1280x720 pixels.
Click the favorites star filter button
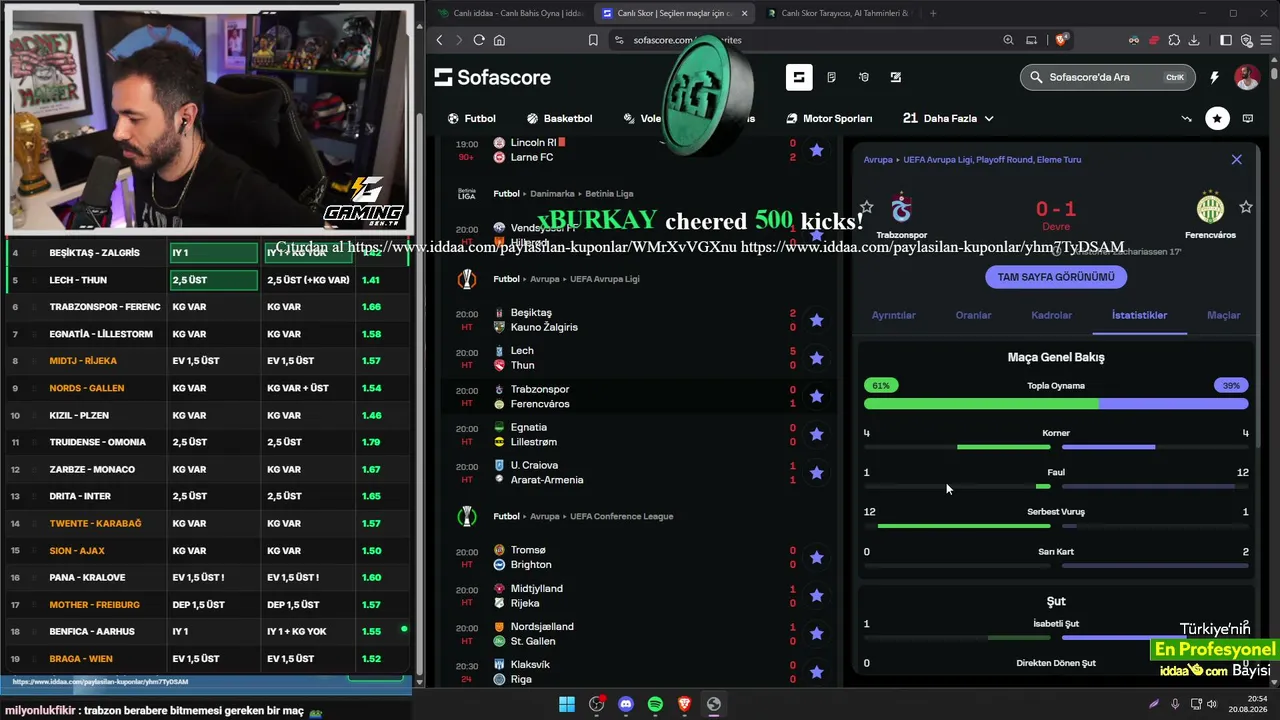[x=1217, y=118]
